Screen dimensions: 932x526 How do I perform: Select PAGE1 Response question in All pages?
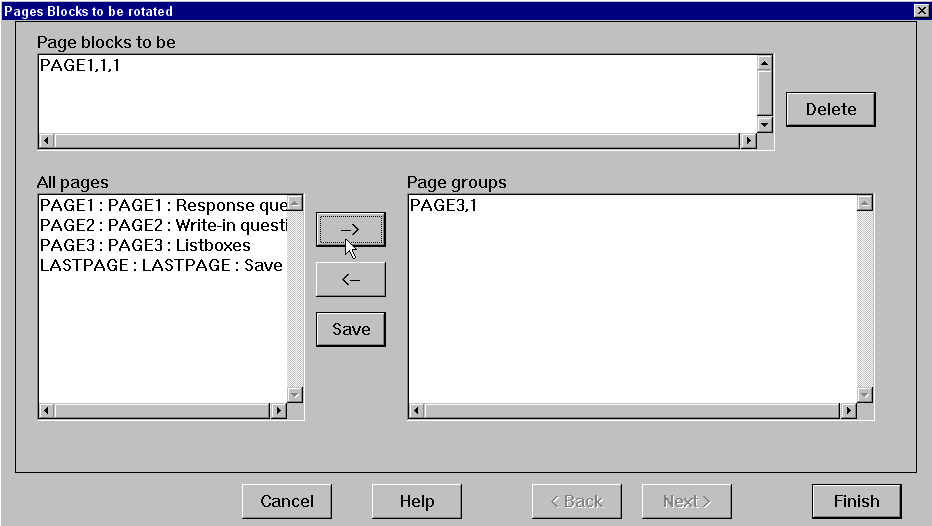[x=163, y=206]
